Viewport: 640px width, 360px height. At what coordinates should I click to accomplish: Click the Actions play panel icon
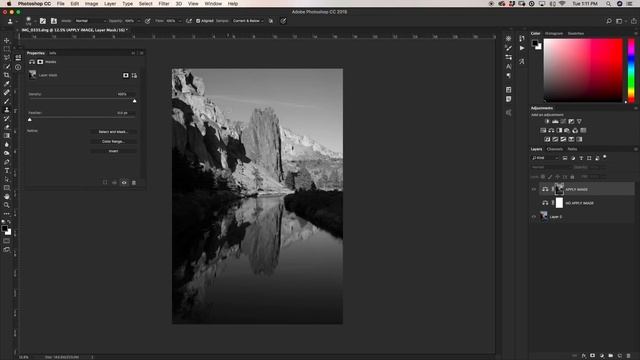click(522, 48)
